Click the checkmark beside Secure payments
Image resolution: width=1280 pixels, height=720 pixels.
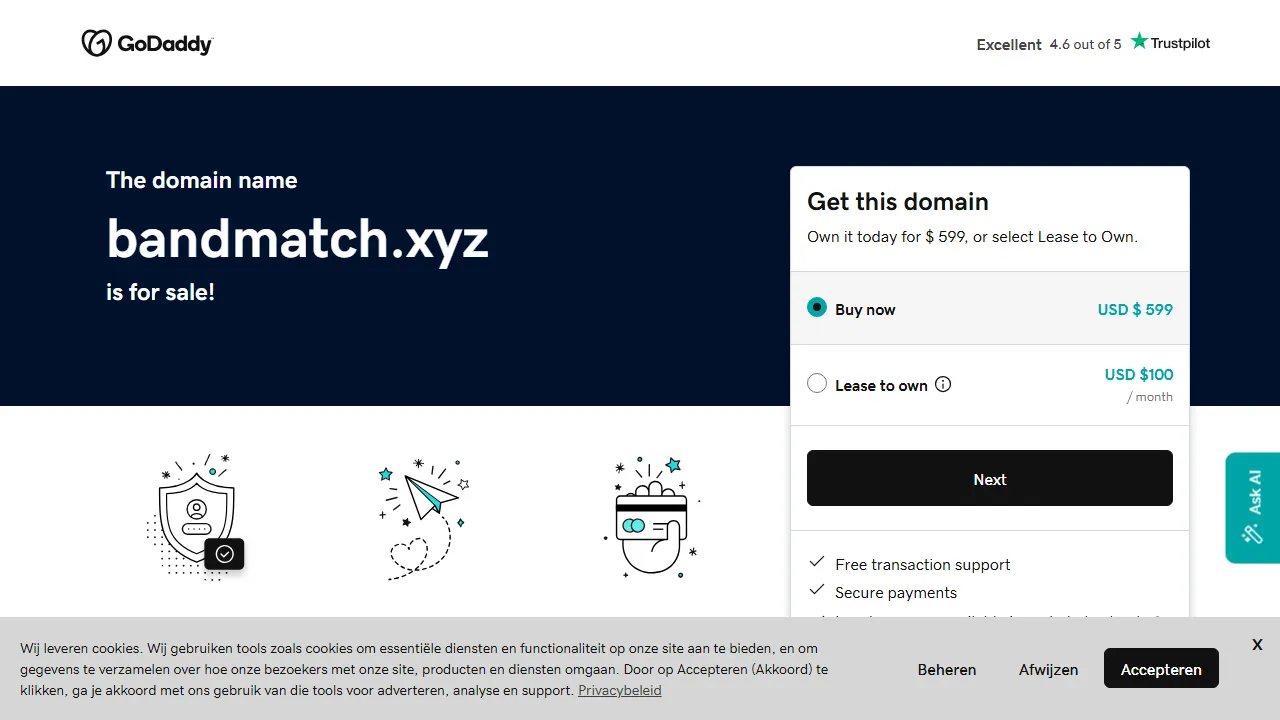tap(817, 590)
